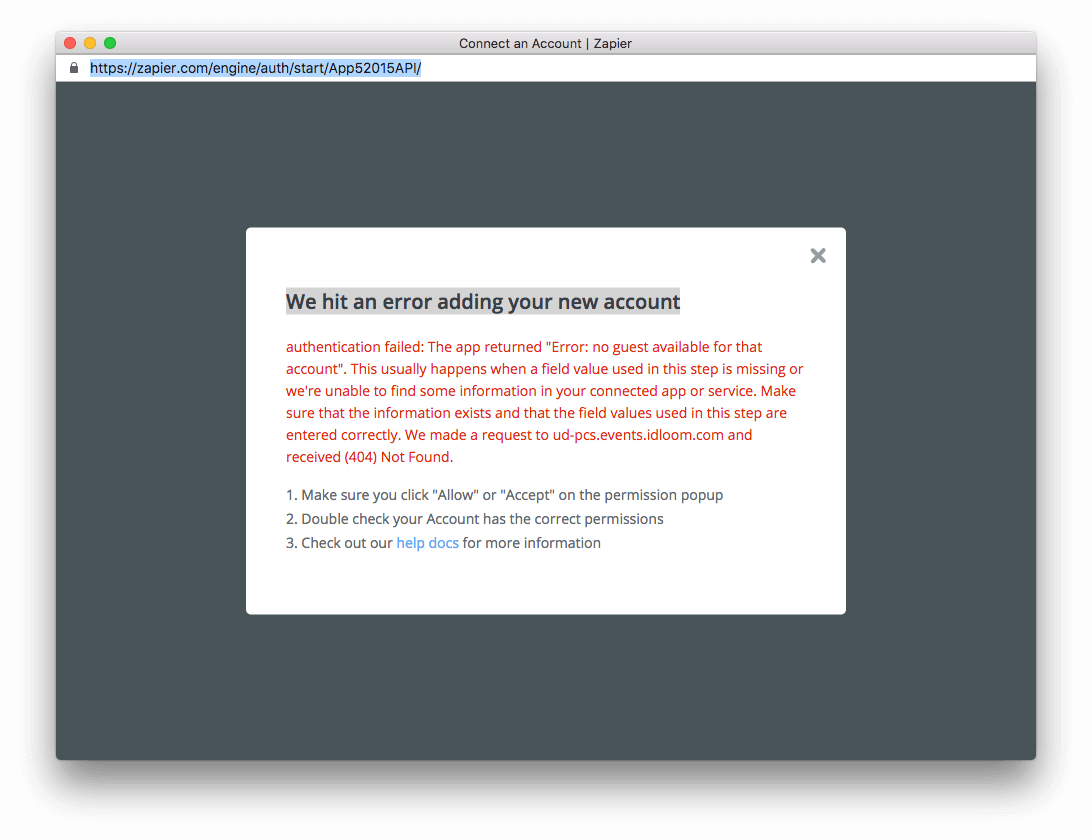Image resolution: width=1092 pixels, height=840 pixels.
Task: Click the window title Connect an Account Zapier
Action: (545, 43)
